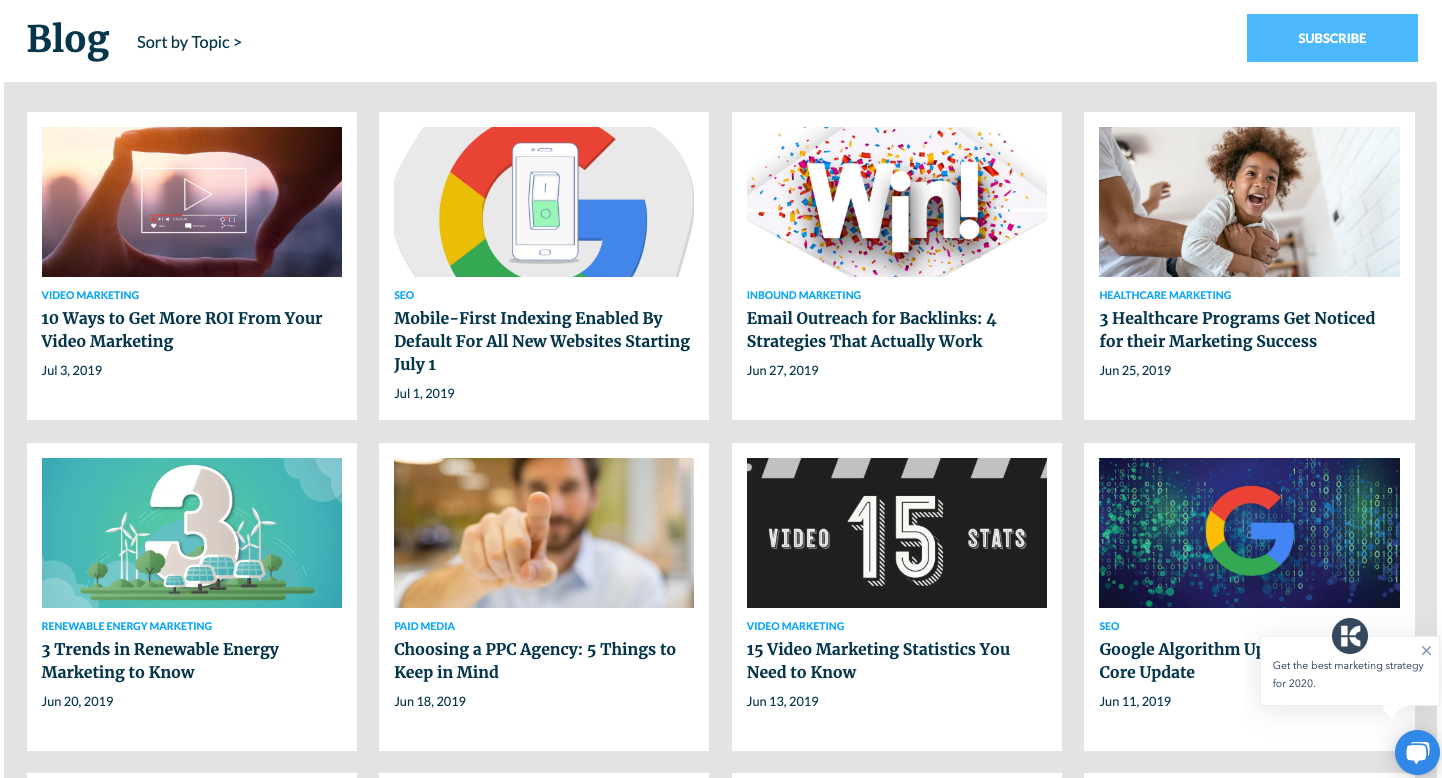Close the marketing strategy popup
1442x778 pixels.
[1426, 650]
